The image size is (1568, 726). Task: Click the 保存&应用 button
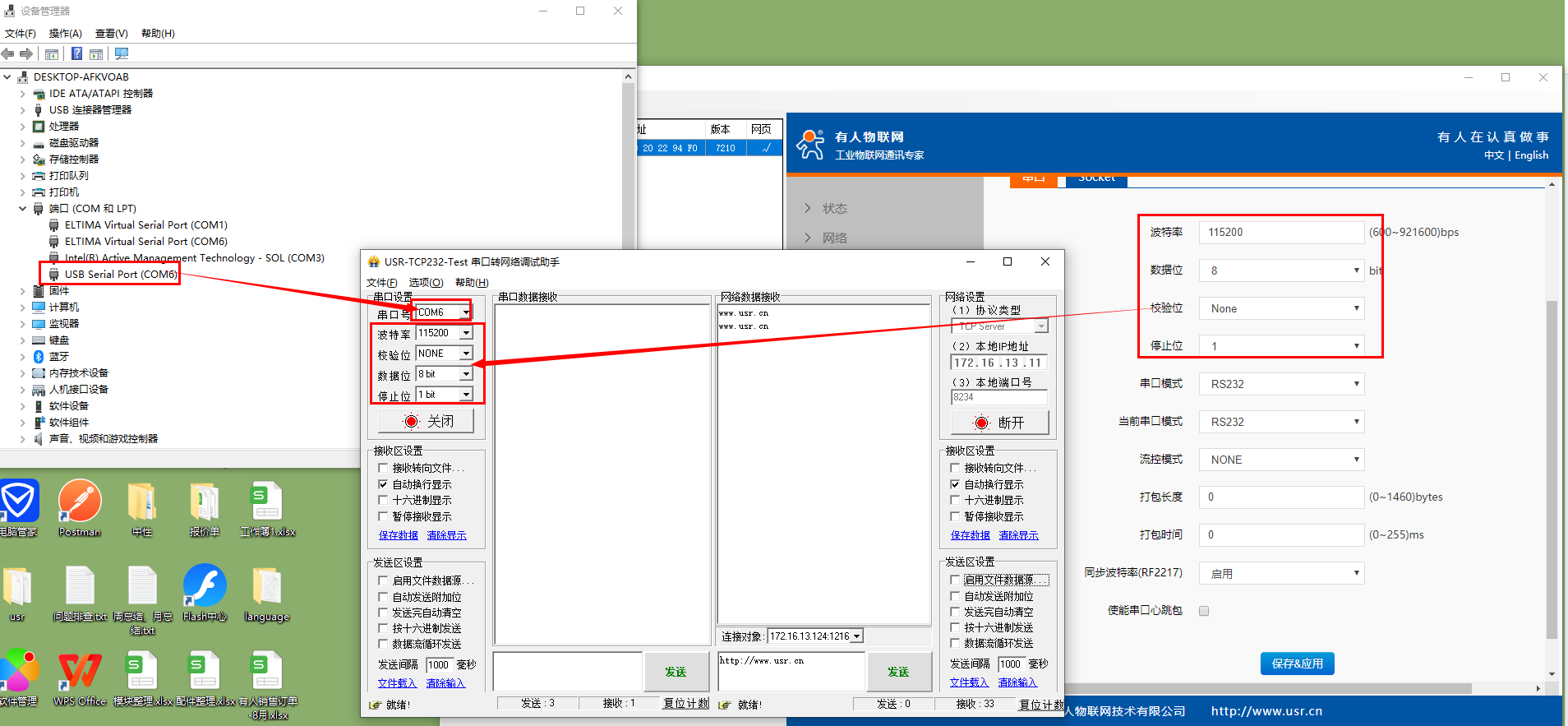(x=1297, y=664)
